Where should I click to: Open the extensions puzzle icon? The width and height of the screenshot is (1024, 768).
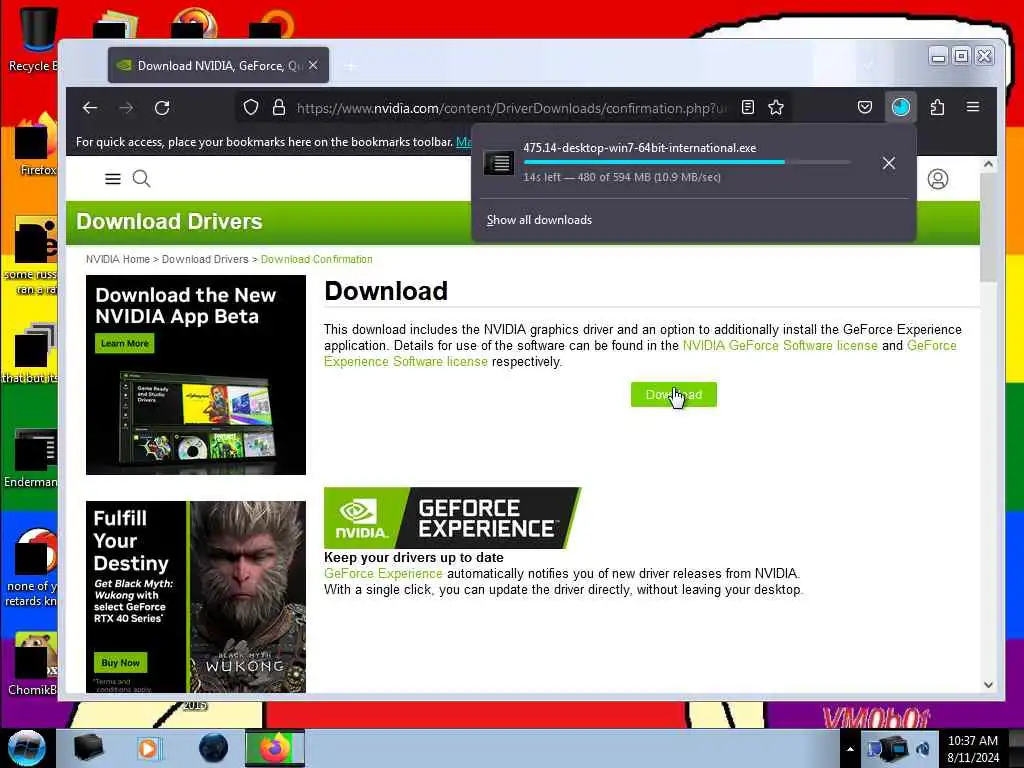click(x=937, y=107)
